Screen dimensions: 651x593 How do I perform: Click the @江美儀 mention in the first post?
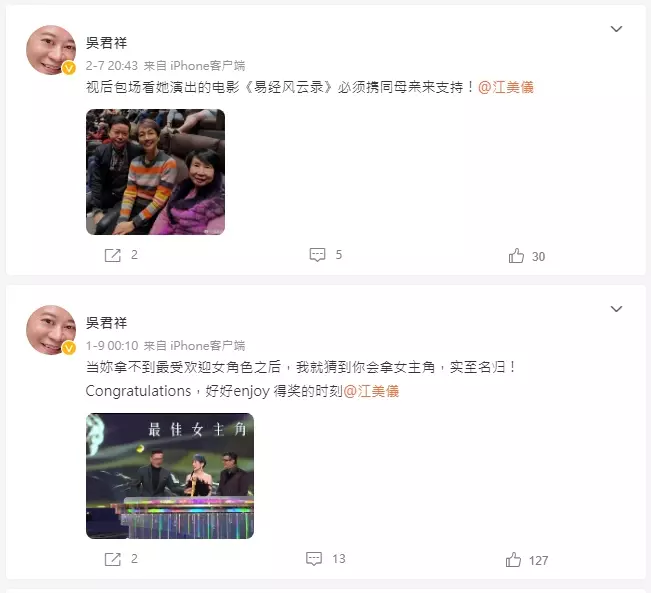click(x=506, y=87)
